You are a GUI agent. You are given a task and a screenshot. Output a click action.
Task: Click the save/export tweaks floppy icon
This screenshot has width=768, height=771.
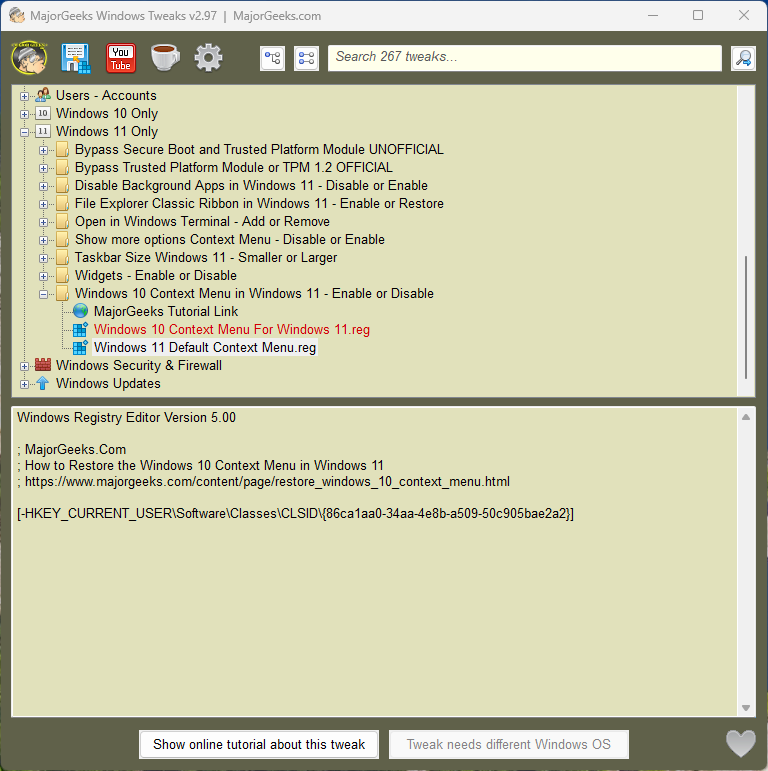click(75, 58)
